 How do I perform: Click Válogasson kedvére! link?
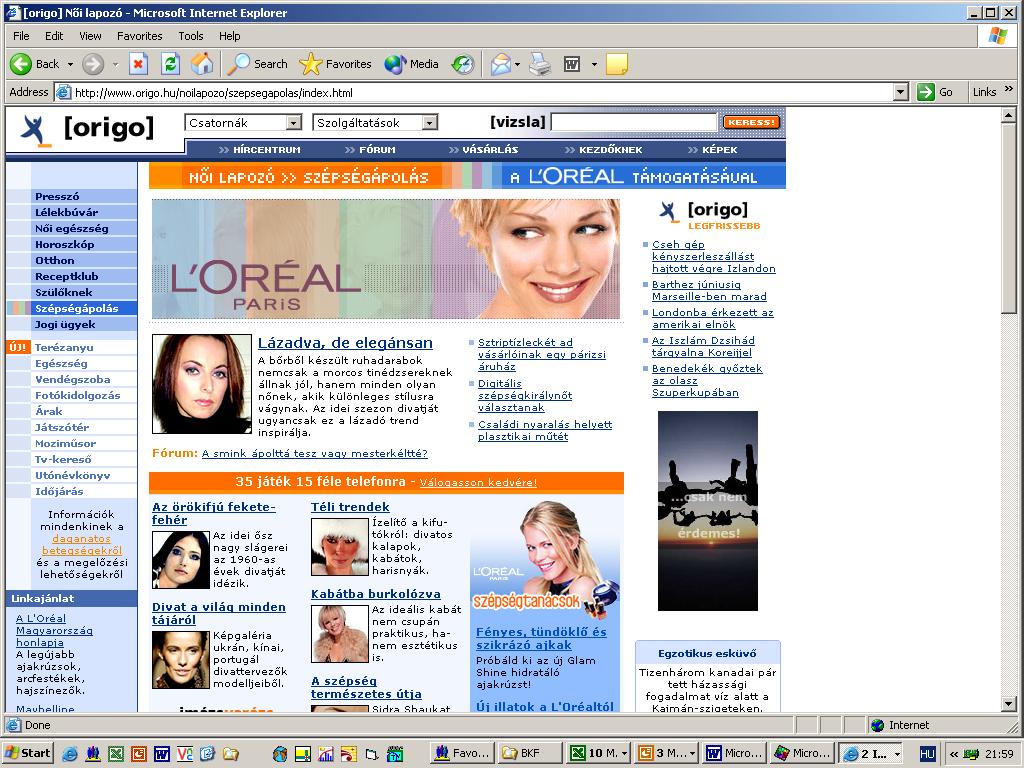pyautogui.click(x=478, y=483)
